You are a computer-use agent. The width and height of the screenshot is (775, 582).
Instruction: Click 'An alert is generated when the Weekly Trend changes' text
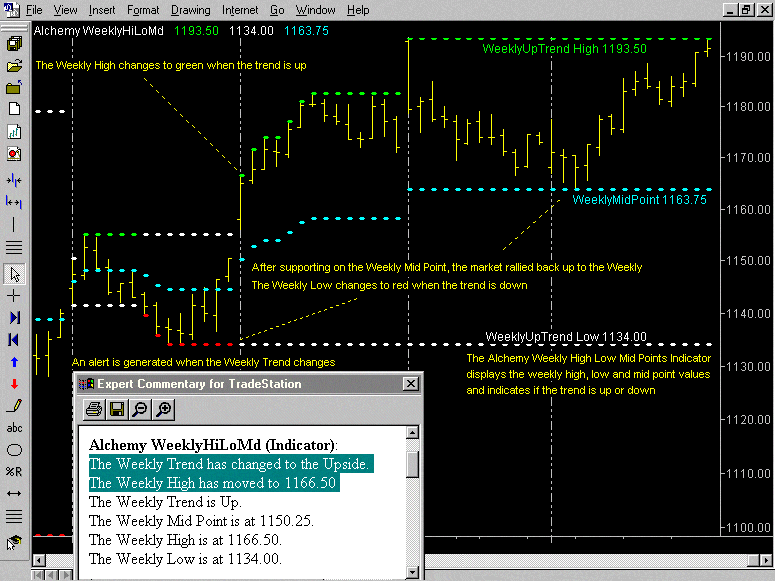click(204, 362)
